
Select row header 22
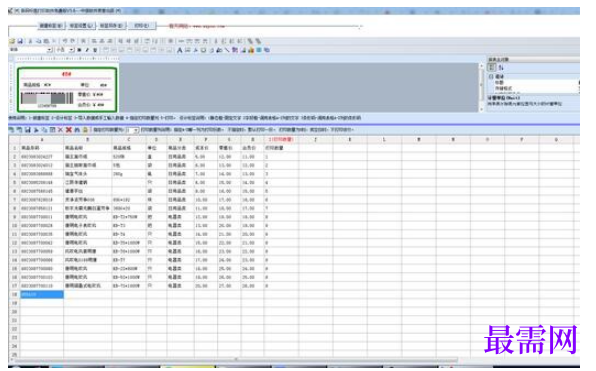[14, 329]
